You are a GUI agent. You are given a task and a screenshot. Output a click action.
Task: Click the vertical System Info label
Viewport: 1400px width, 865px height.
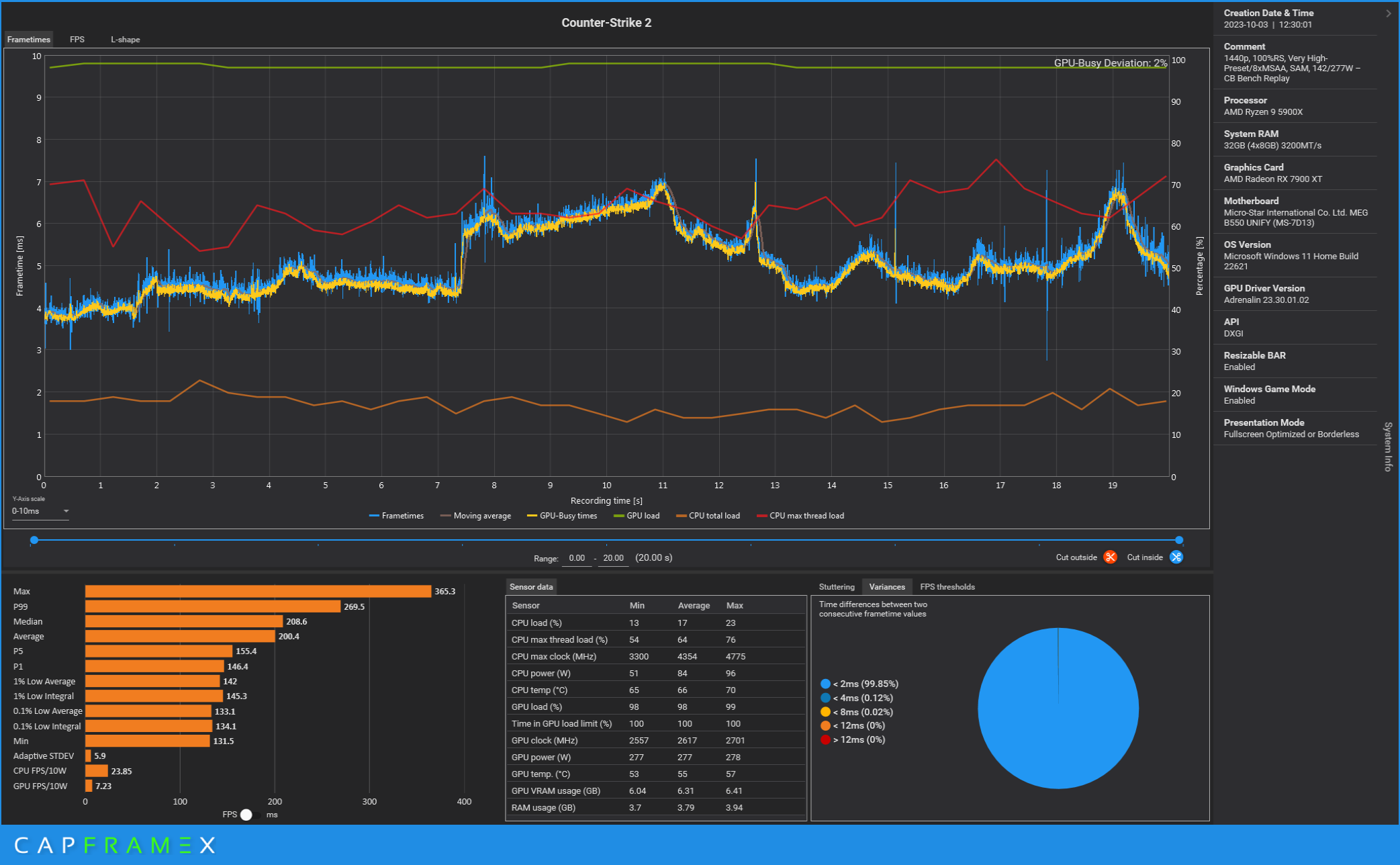[x=1388, y=447]
